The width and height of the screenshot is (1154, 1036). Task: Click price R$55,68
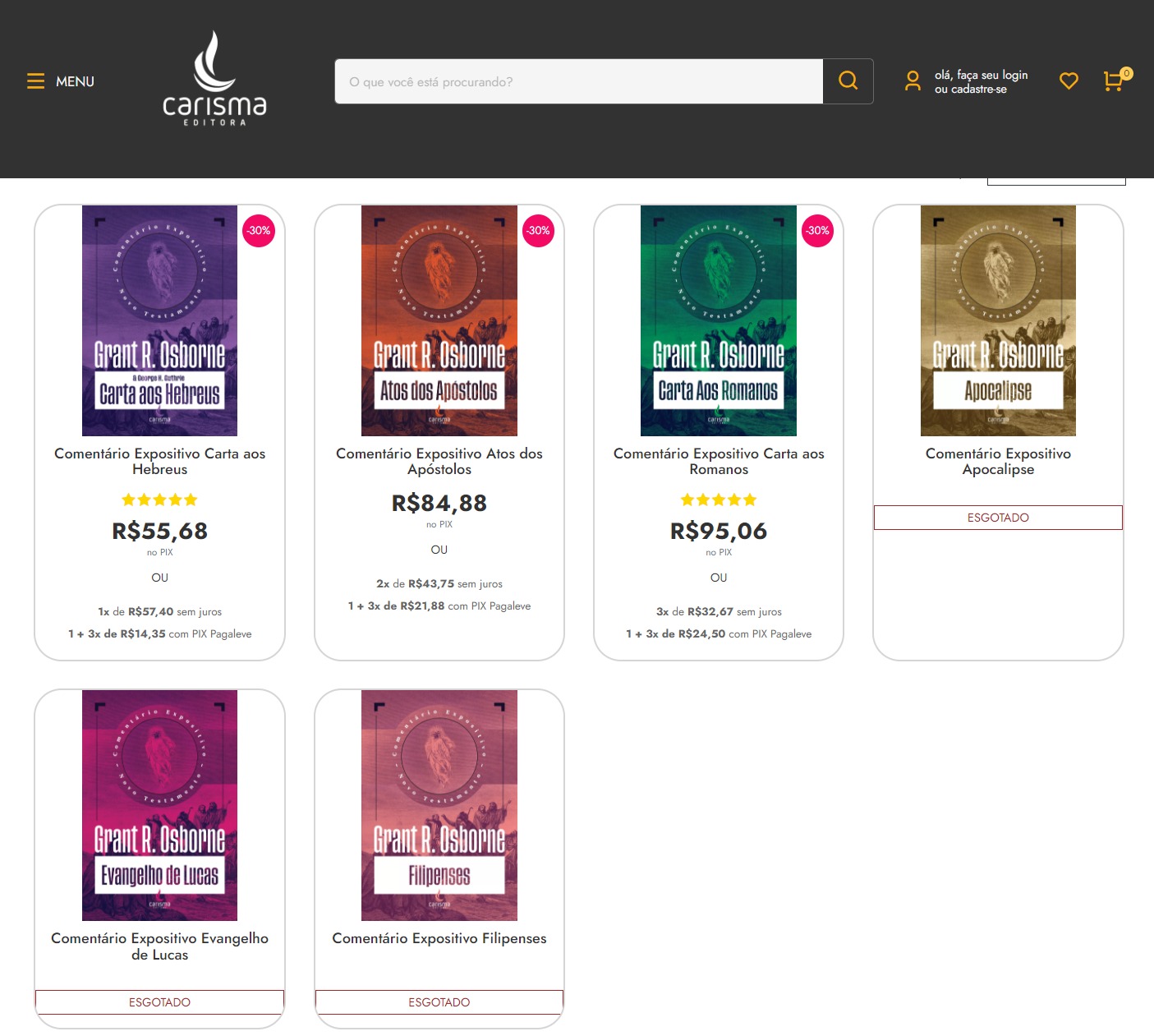tap(159, 531)
